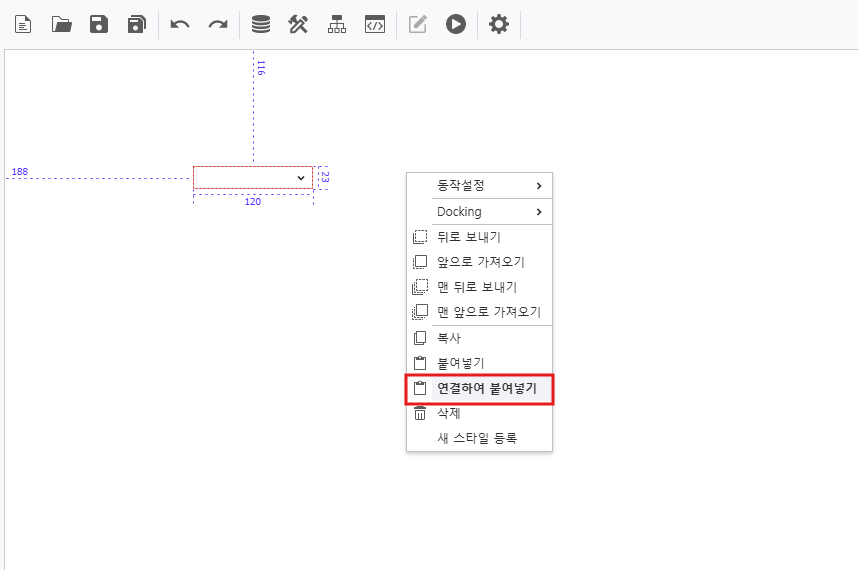Select 연결하여 붙여넣기 menu item
Viewport: 858px width, 570px height.
pos(479,388)
